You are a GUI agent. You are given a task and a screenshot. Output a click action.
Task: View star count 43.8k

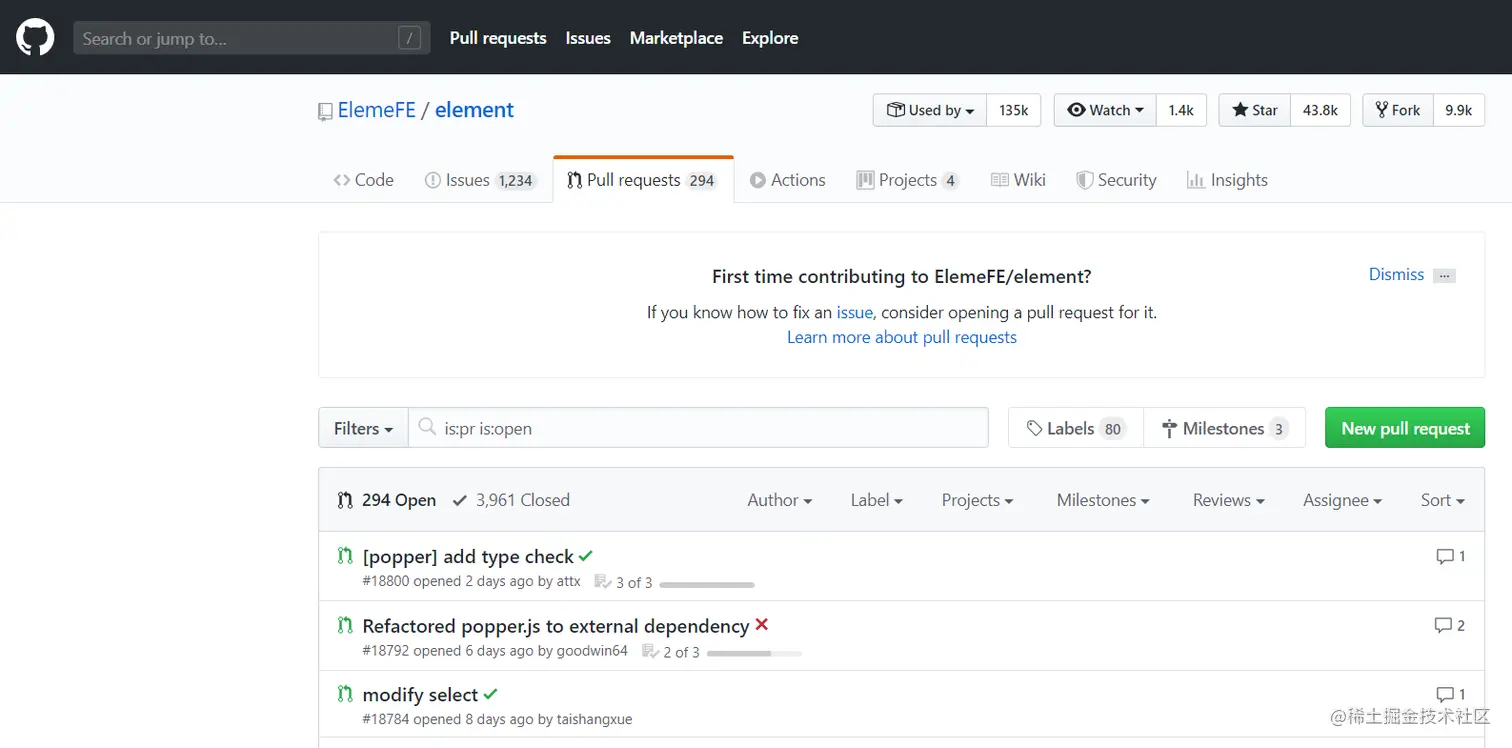point(1321,110)
